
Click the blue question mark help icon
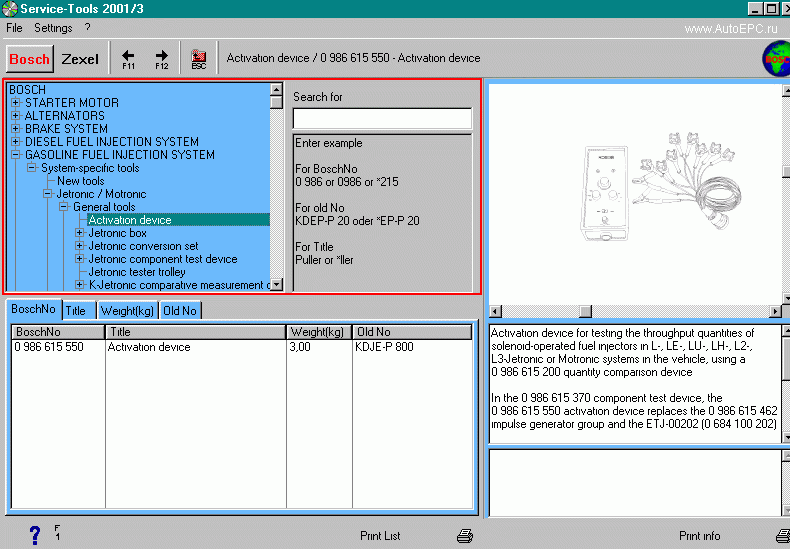coord(35,535)
